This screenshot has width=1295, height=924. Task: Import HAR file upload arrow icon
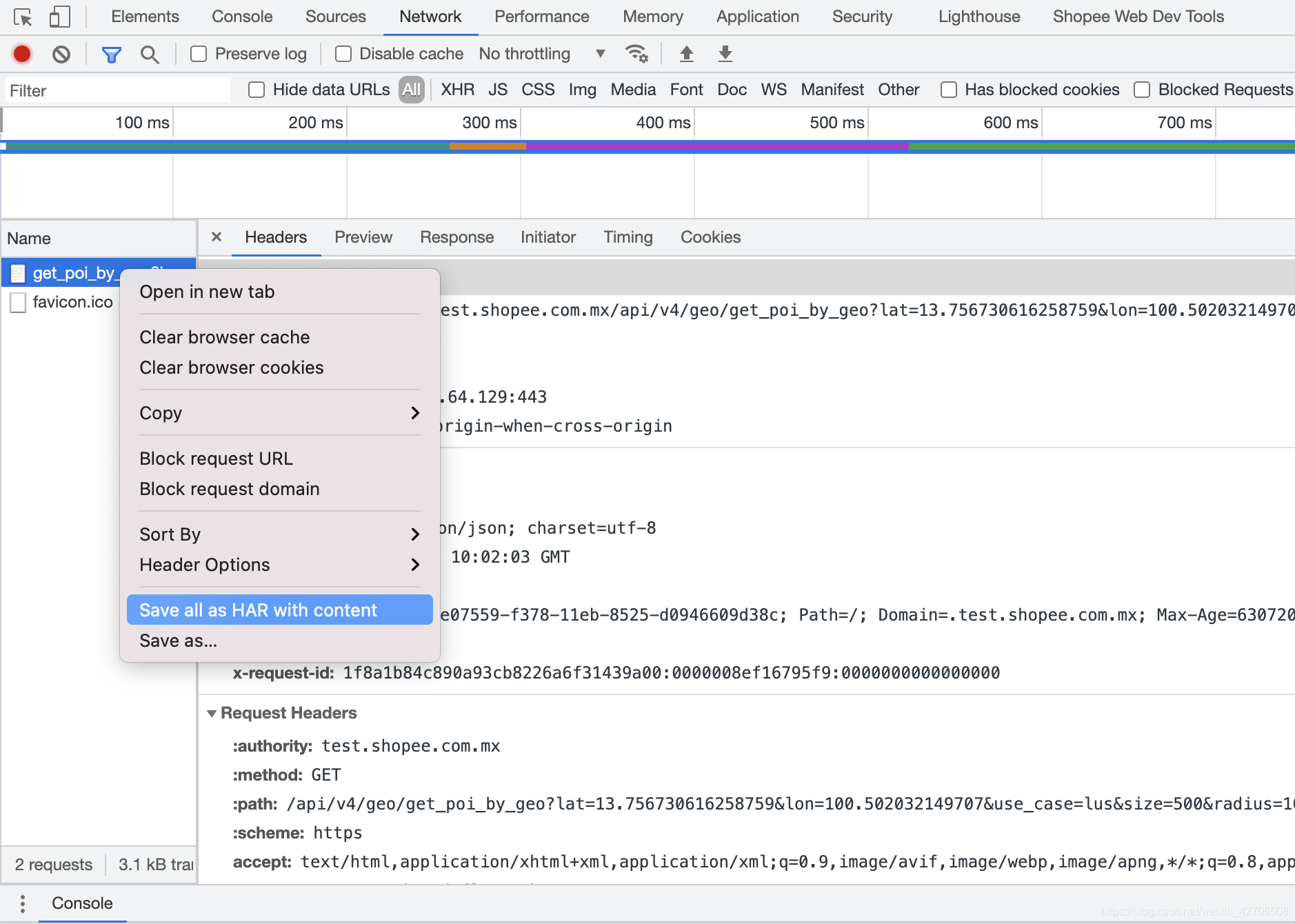(687, 54)
